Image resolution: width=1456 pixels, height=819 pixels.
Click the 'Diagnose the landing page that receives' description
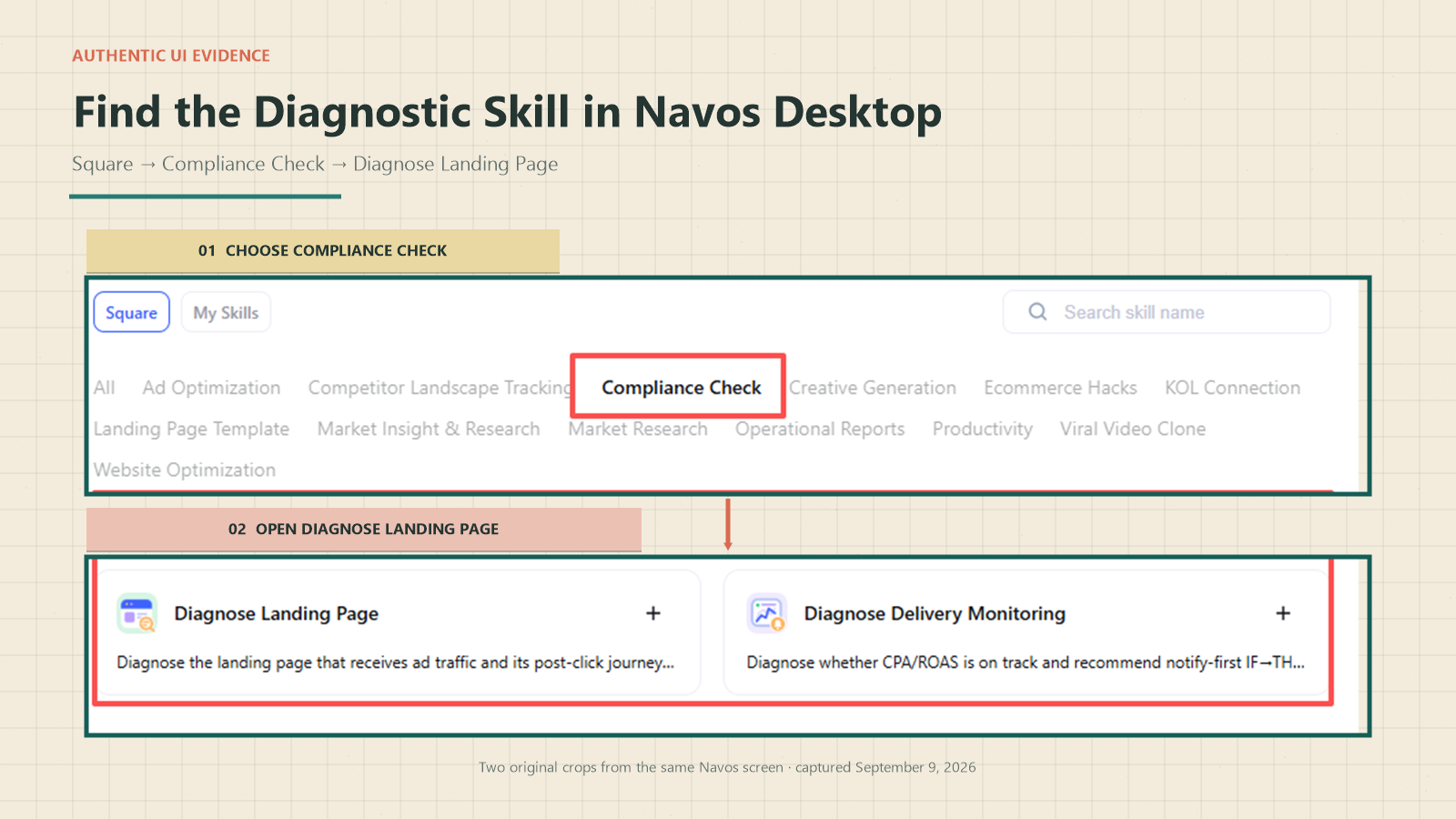click(396, 662)
